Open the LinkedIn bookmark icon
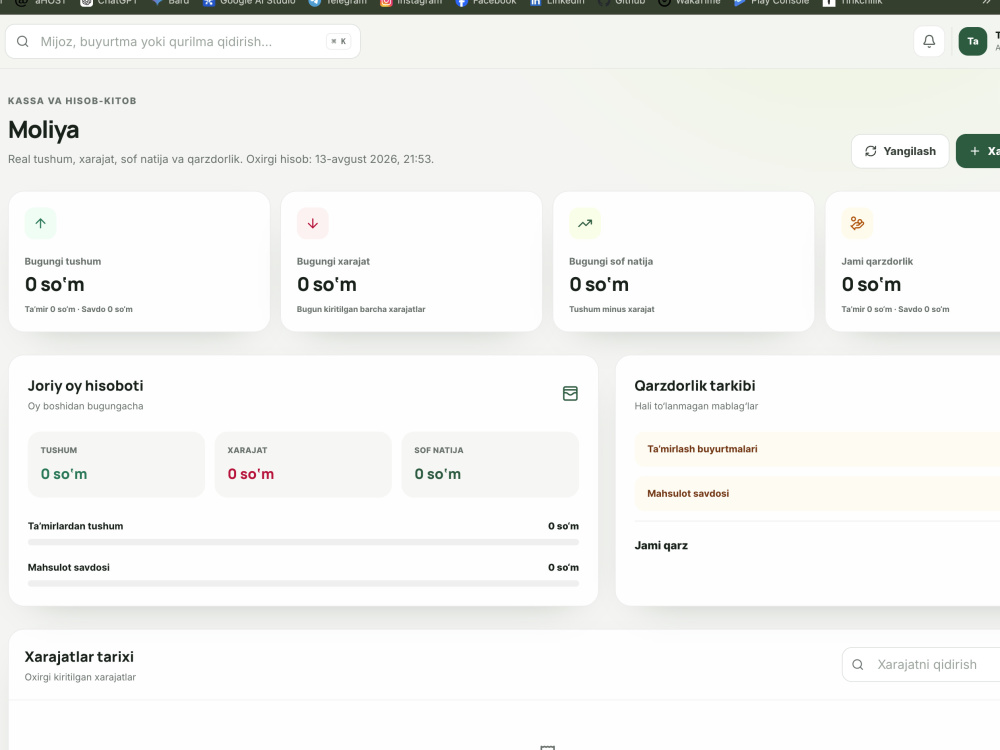This screenshot has width=1000, height=750. click(536, 3)
